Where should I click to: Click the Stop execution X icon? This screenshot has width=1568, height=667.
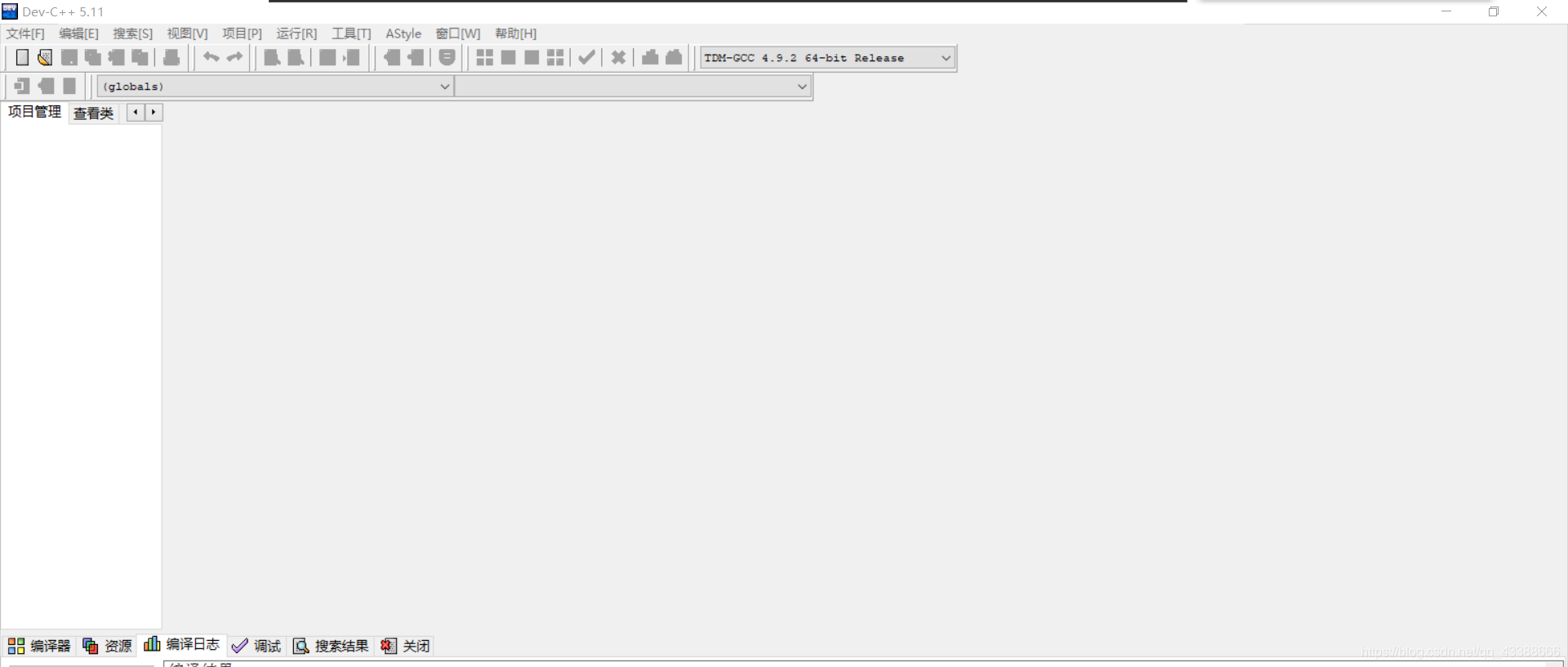coord(618,57)
